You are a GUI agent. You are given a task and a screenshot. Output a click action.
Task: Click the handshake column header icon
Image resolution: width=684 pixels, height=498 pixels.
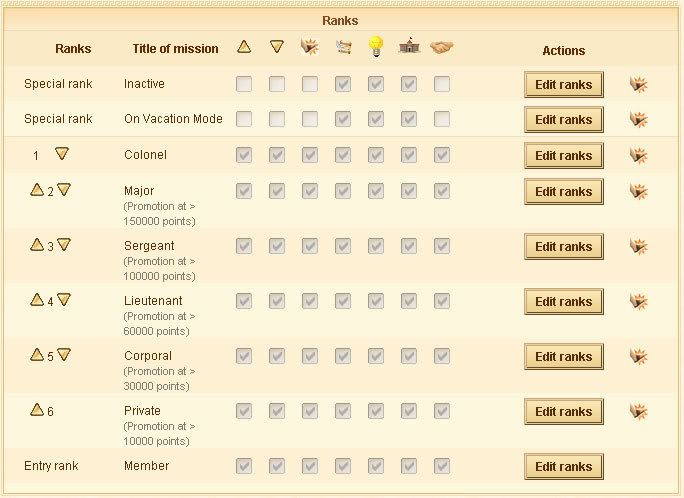441,47
